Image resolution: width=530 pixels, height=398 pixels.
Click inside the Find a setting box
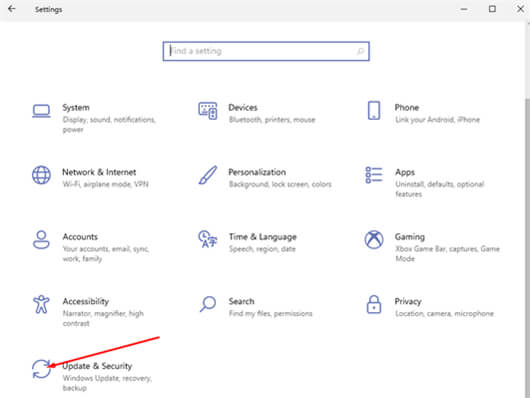266,51
